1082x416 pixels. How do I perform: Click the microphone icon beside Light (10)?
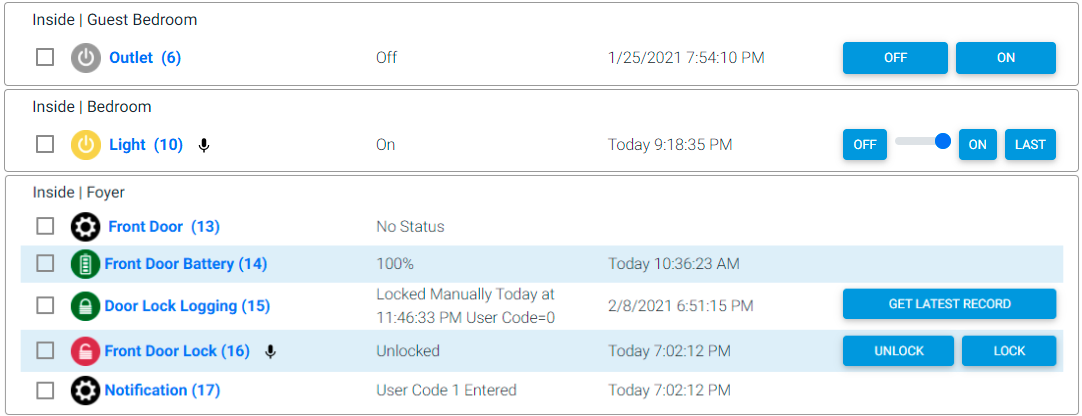(203, 146)
